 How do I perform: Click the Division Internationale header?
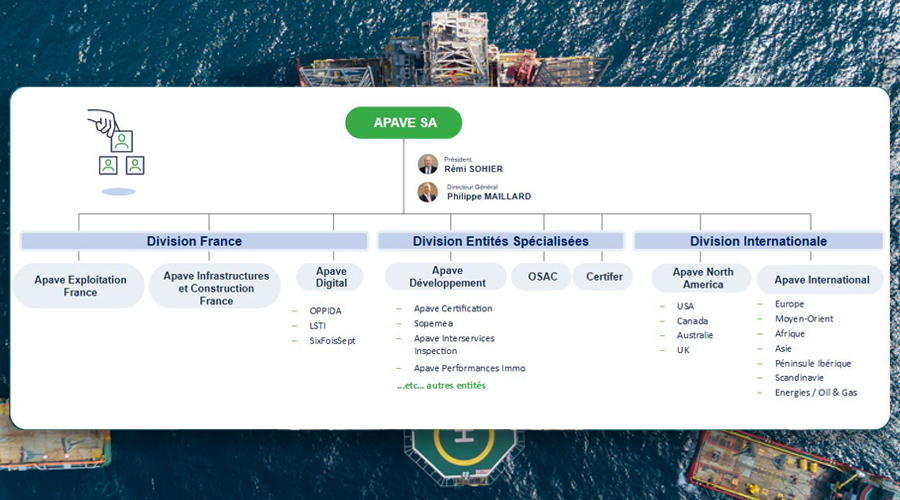[x=758, y=241]
